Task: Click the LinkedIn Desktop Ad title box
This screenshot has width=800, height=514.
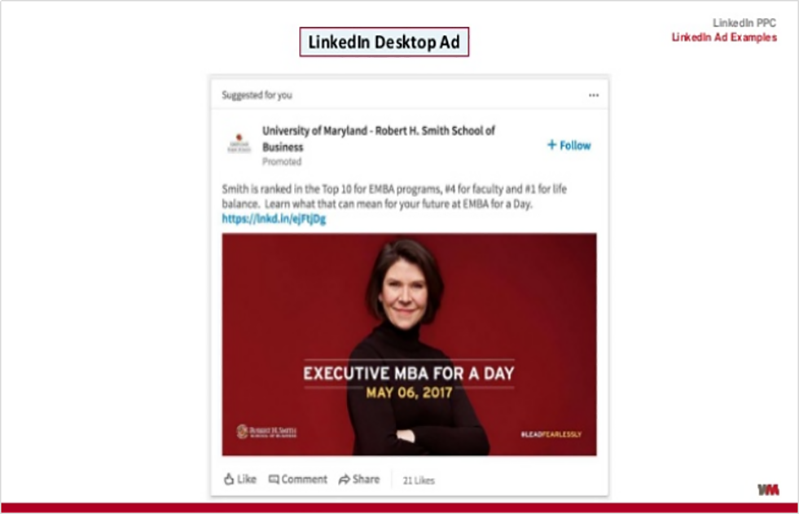Action: pos(384,42)
